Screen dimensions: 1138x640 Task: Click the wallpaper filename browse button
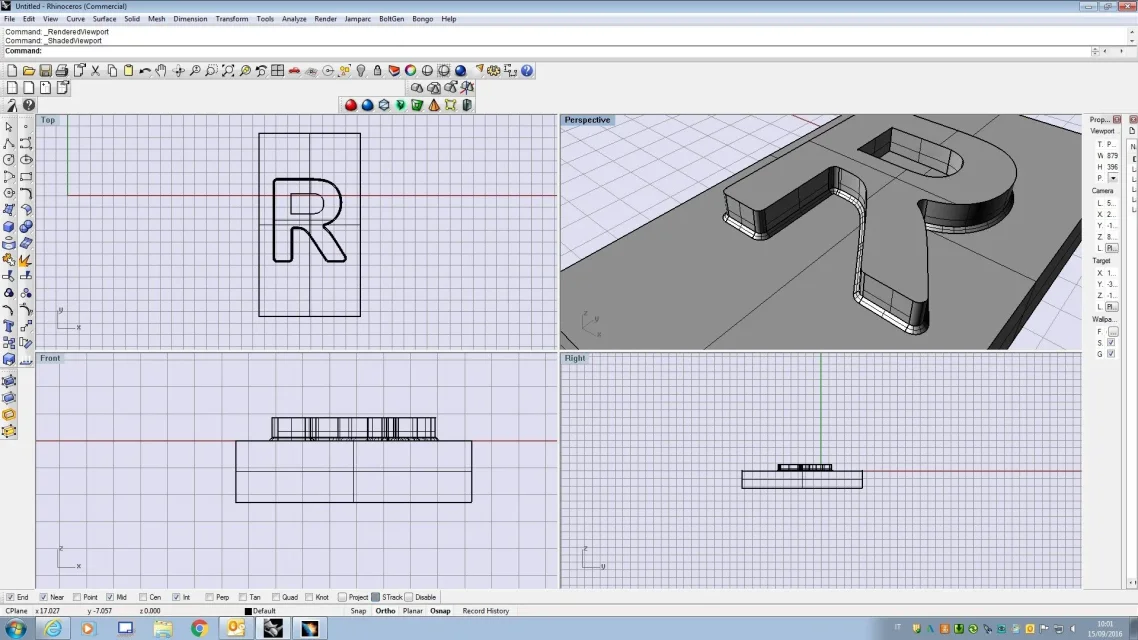1113,332
